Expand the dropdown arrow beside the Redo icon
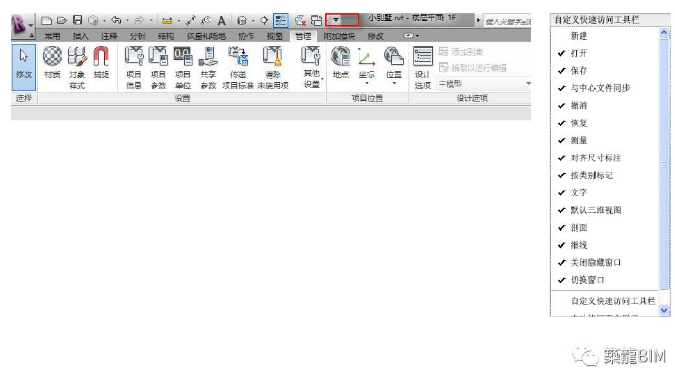 tap(151, 20)
